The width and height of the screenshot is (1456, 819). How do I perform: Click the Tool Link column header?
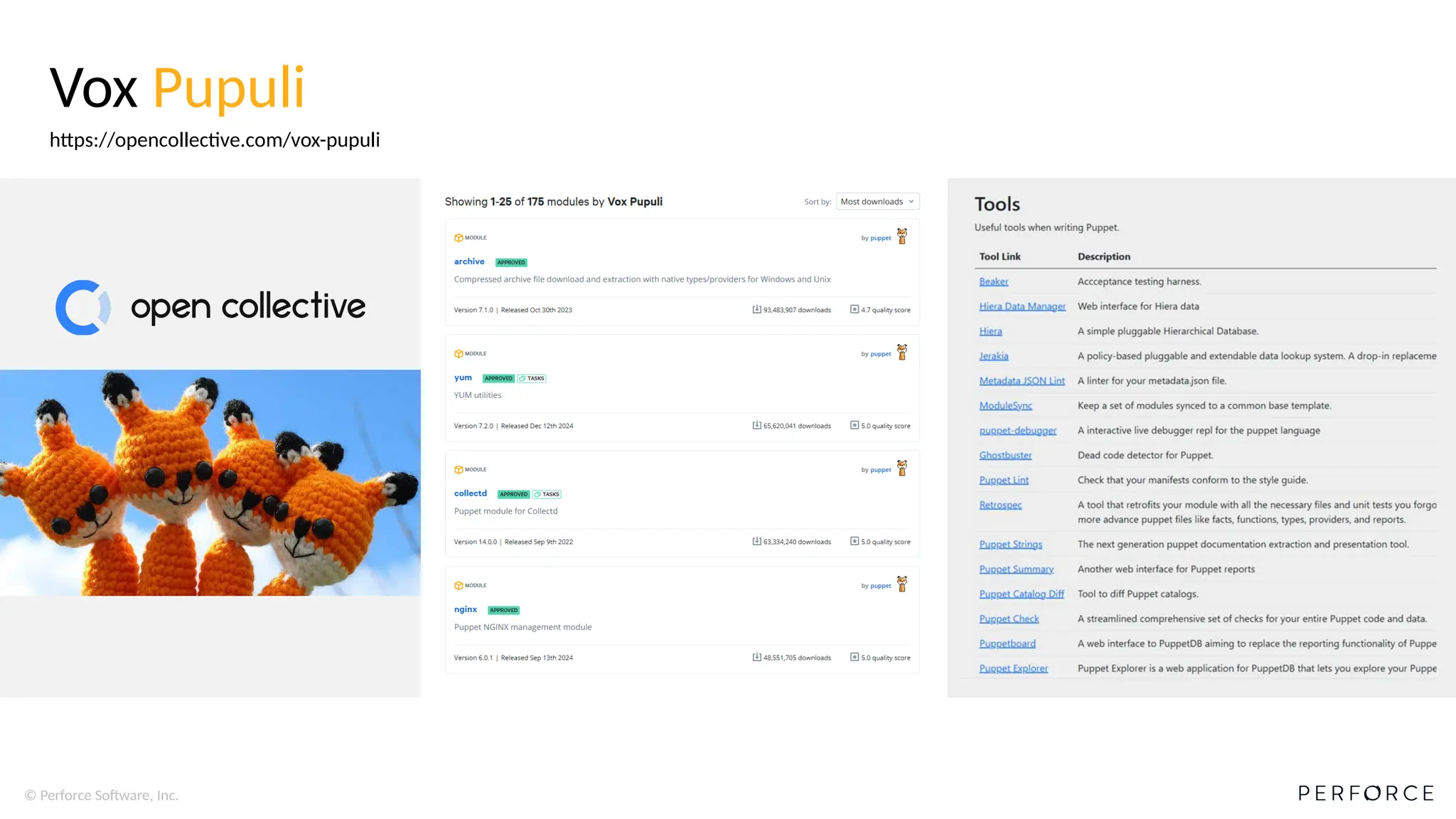(1000, 257)
